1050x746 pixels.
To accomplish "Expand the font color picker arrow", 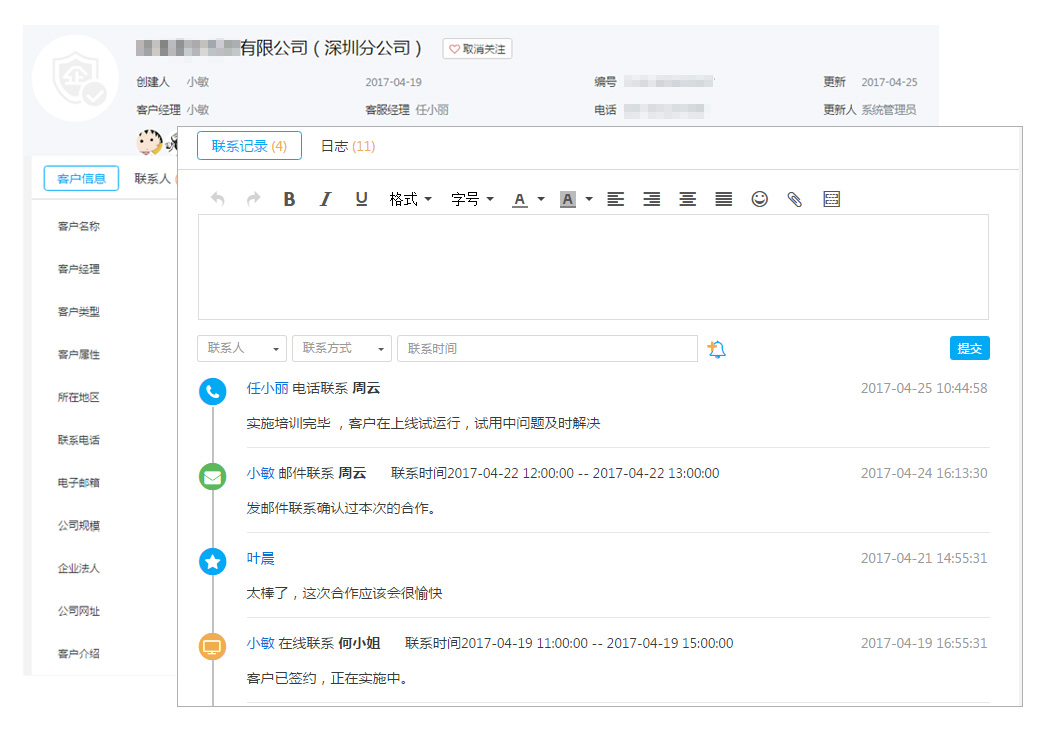I will pyautogui.click(x=541, y=199).
